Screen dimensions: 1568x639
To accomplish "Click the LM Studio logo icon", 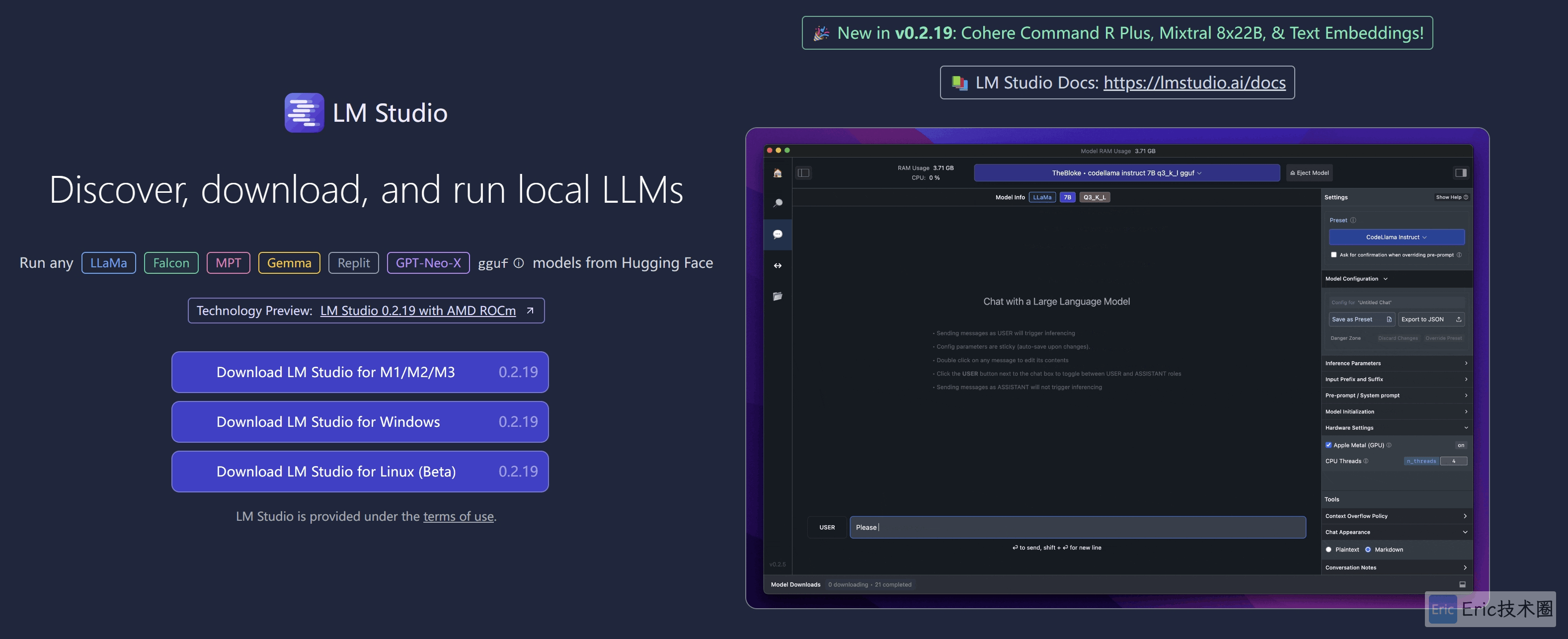I will click(305, 113).
